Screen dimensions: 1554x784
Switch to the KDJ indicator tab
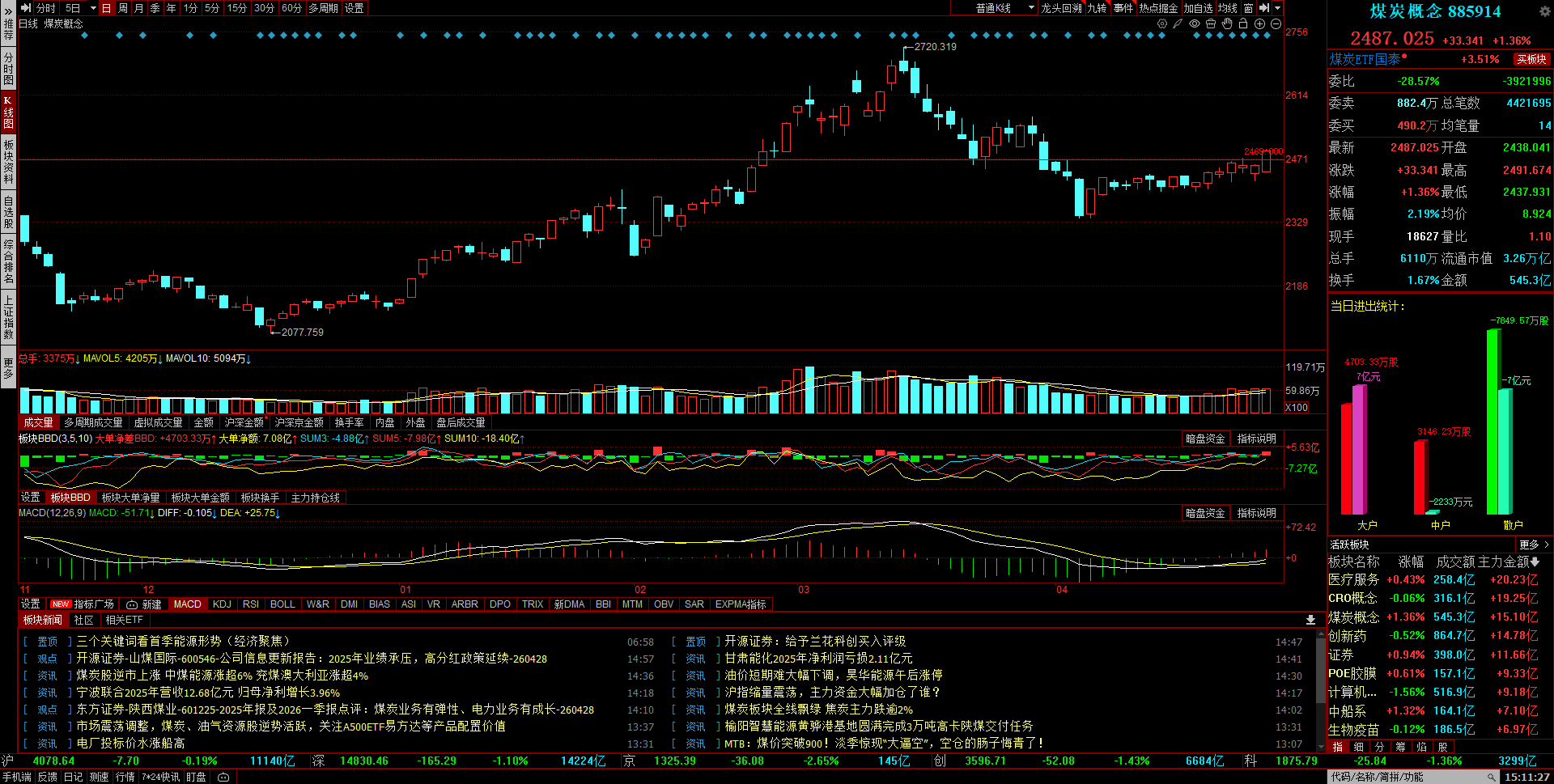coord(222,604)
